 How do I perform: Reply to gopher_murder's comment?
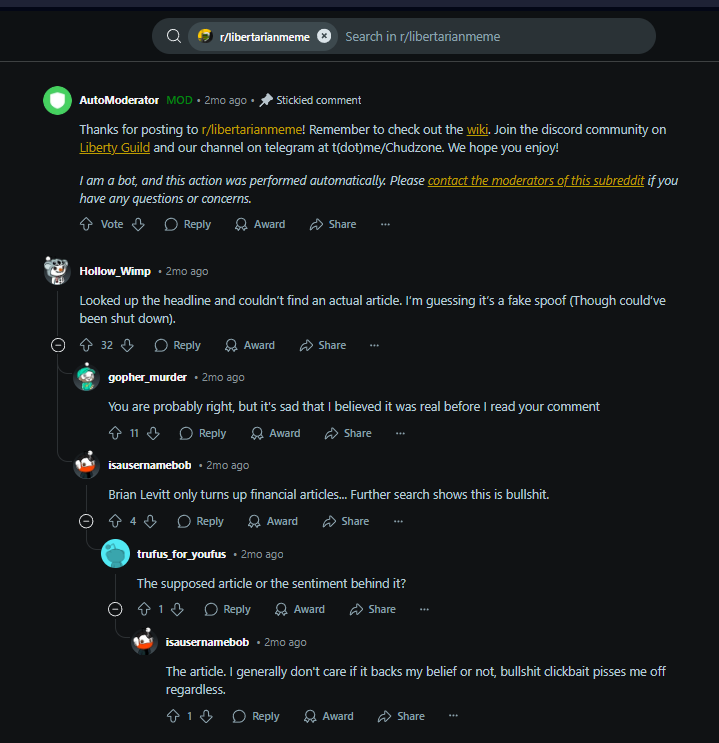[202, 433]
